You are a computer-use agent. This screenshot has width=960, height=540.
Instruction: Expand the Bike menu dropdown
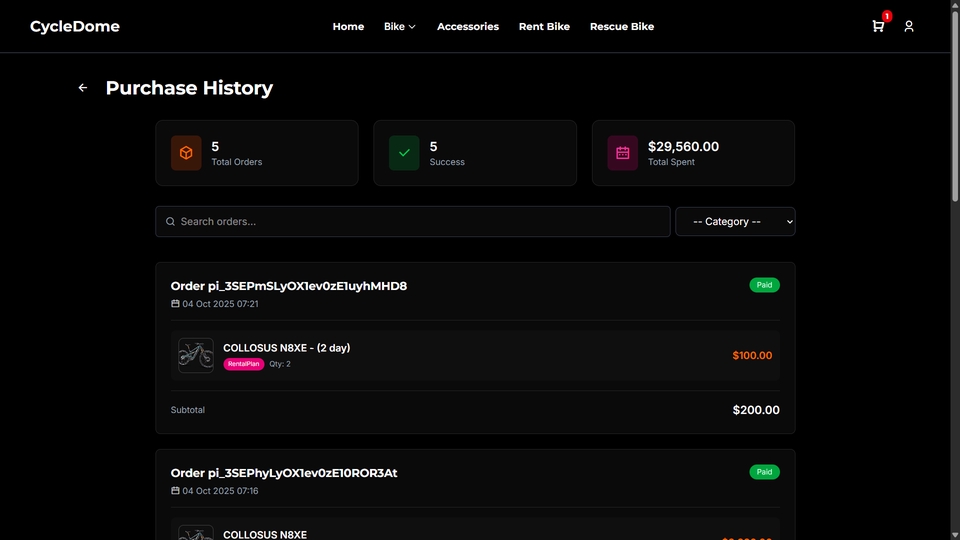click(400, 27)
